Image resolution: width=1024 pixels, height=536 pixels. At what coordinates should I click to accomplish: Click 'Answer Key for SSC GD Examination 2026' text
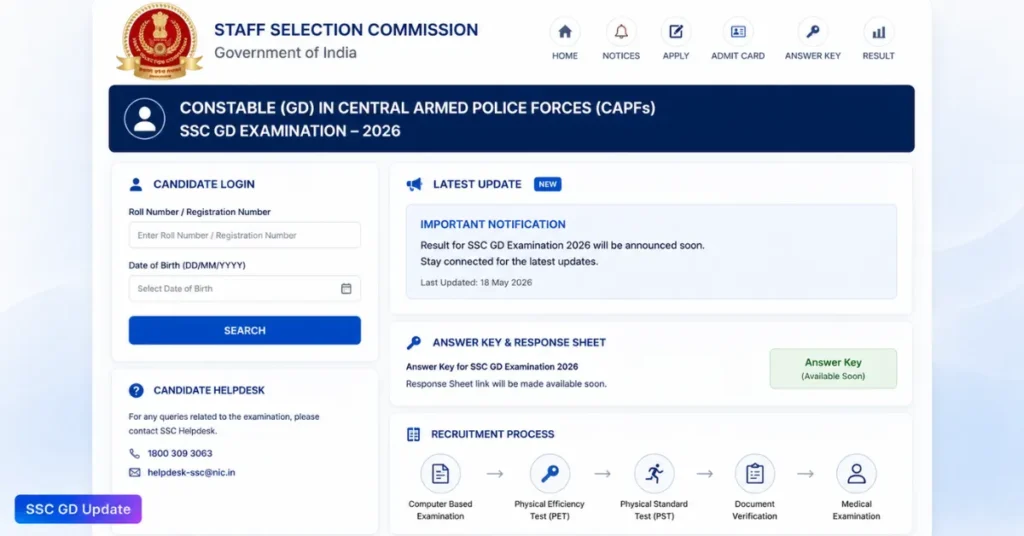(x=492, y=367)
